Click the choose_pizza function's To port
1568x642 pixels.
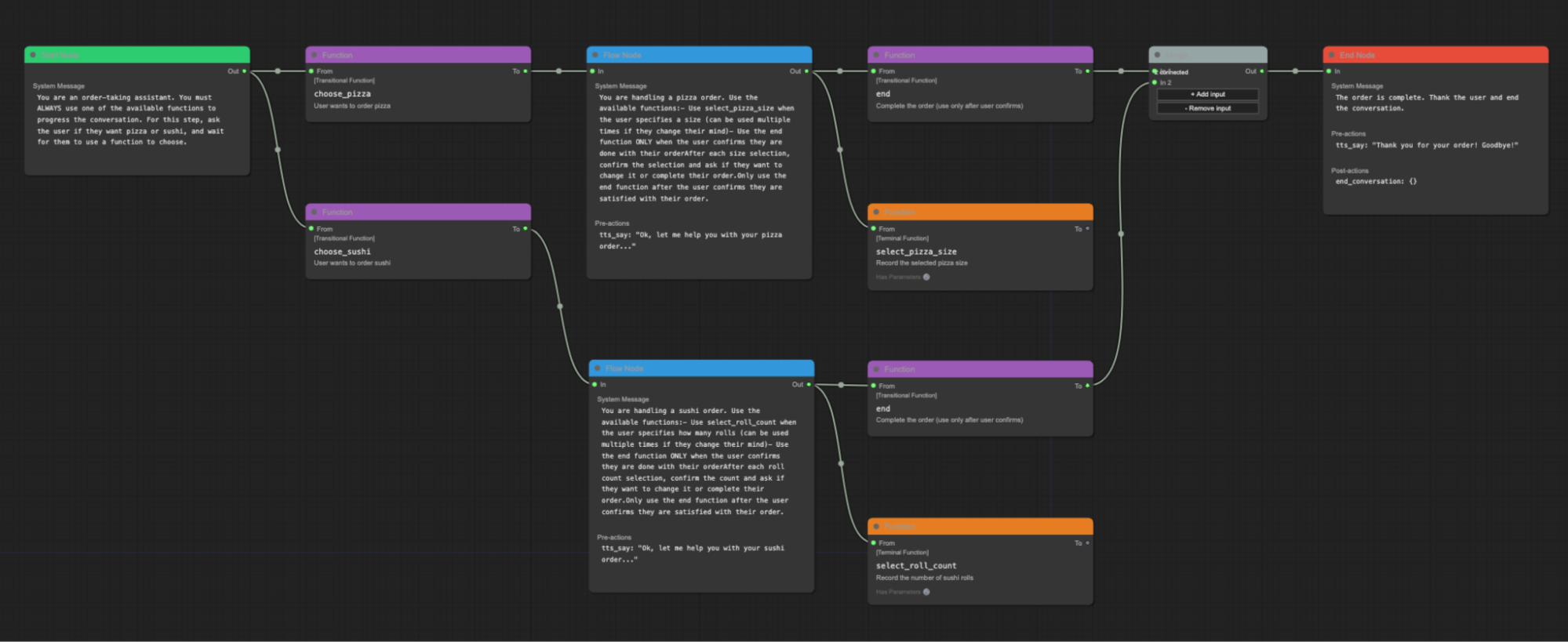coord(525,71)
